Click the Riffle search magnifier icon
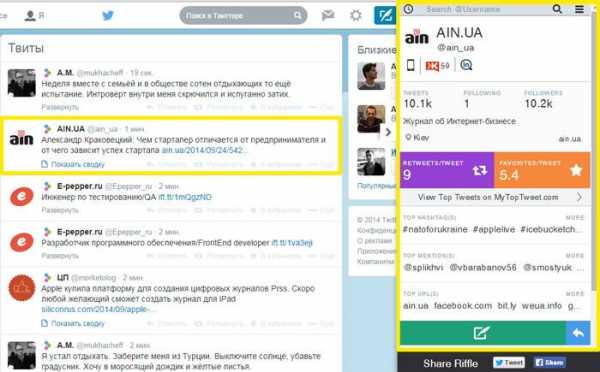This screenshot has height=372, width=600. 557,9
